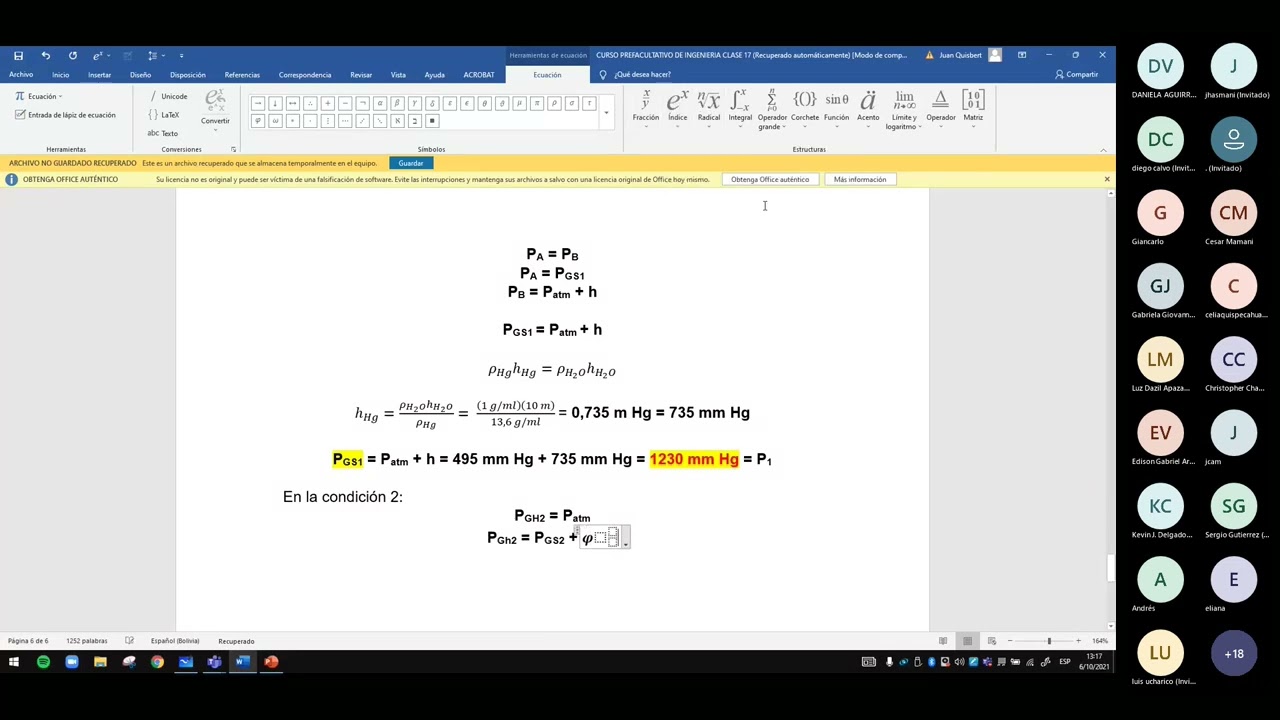This screenshot has width=1280, height=720.
Task: Switch to the ACROBAT tab
Action: point(479,75)
